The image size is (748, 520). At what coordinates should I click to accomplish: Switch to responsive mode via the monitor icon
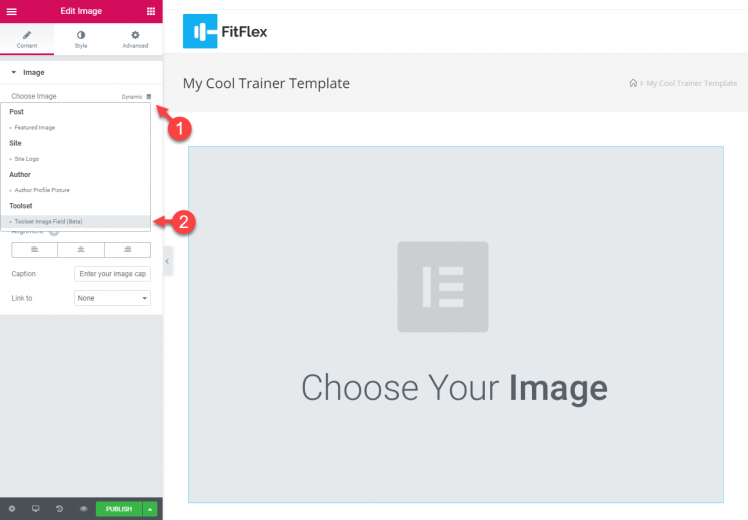tap(36, 509)
